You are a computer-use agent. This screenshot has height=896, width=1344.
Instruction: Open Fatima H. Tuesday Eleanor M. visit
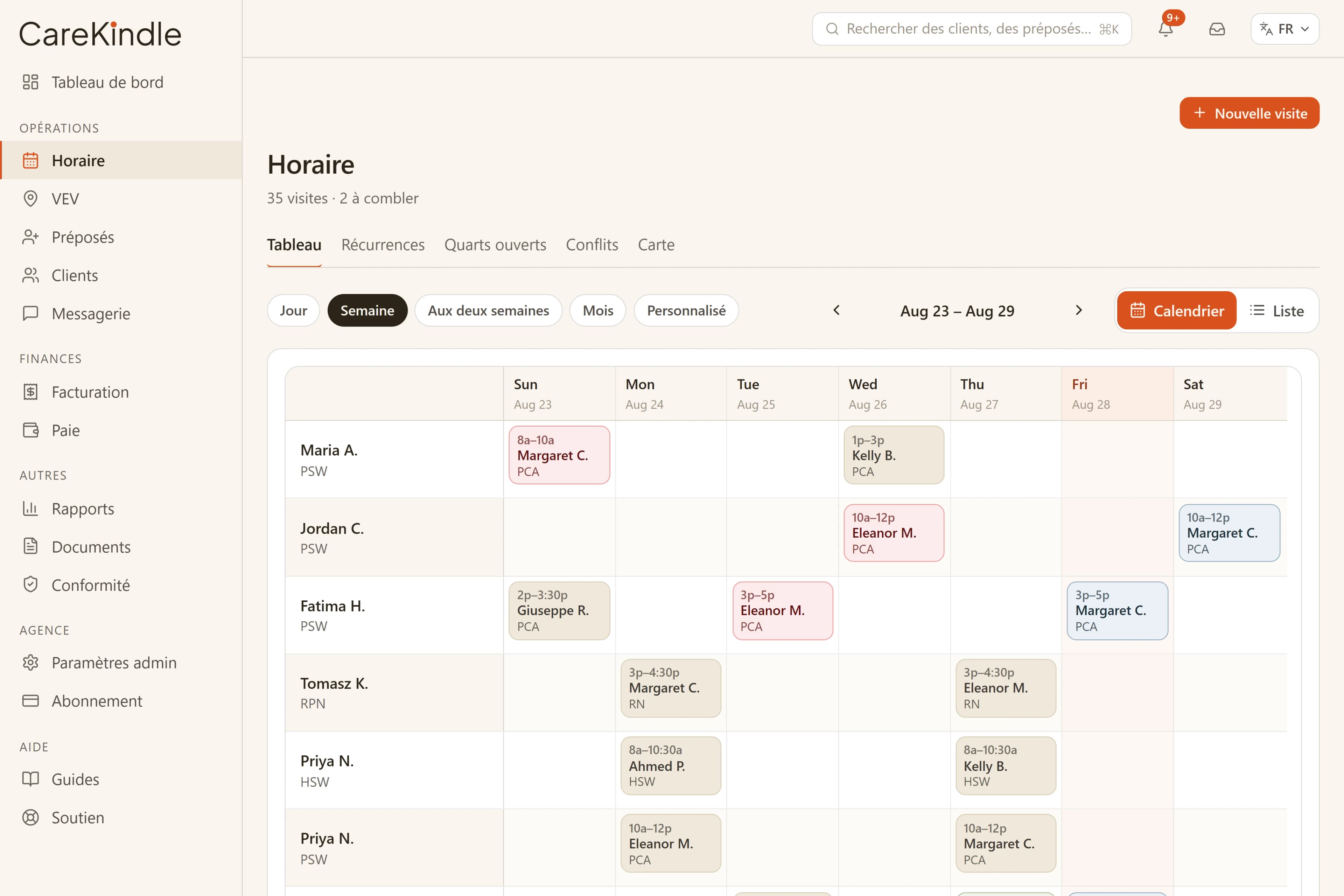(x=783, y=611)
